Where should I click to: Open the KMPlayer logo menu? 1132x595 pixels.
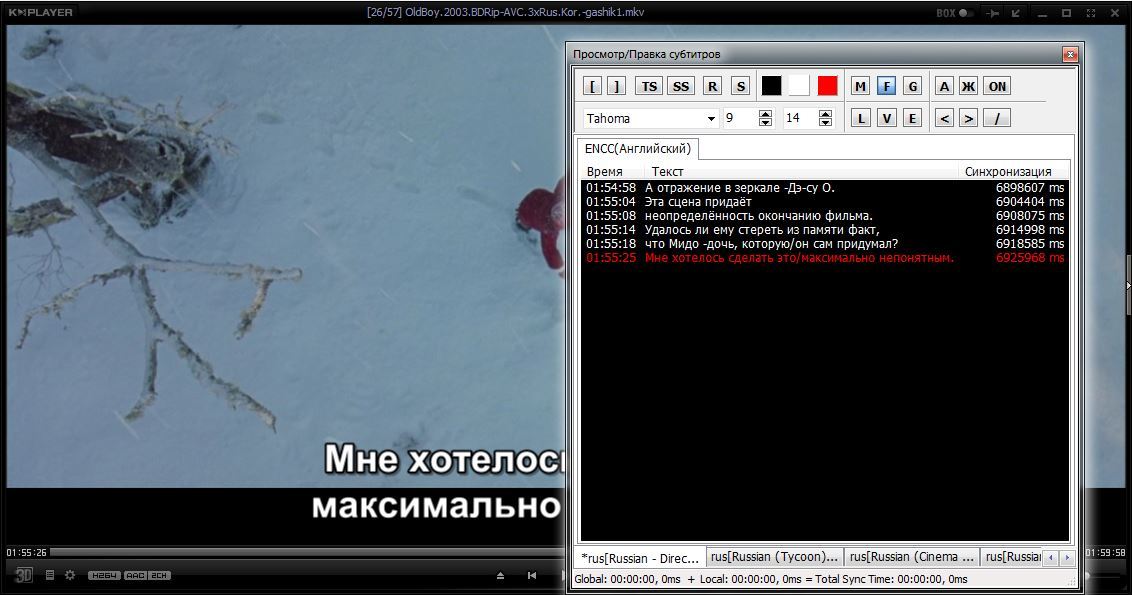[x=40, y=12]
